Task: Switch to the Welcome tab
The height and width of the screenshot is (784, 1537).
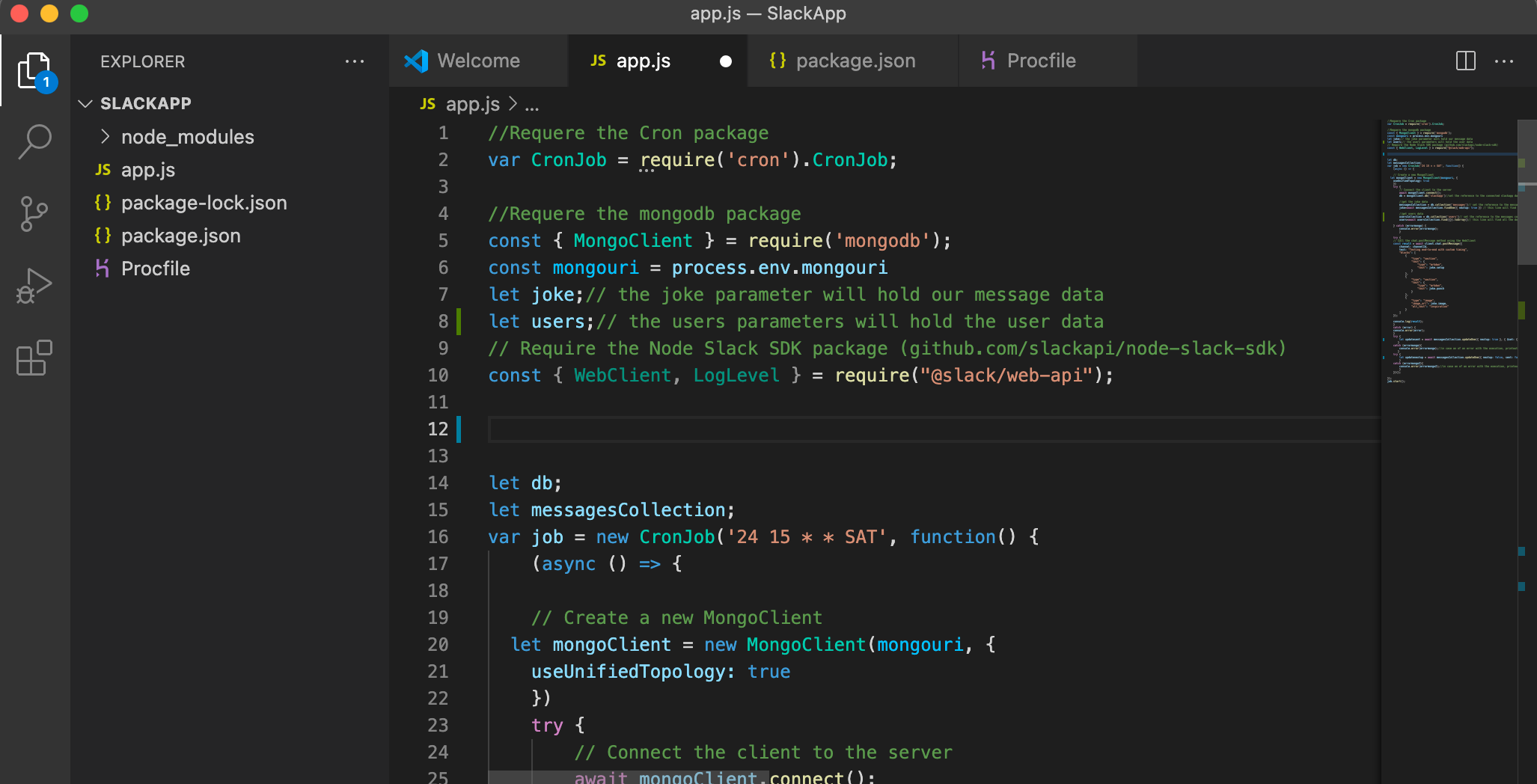Action: (x=478, y=61)
